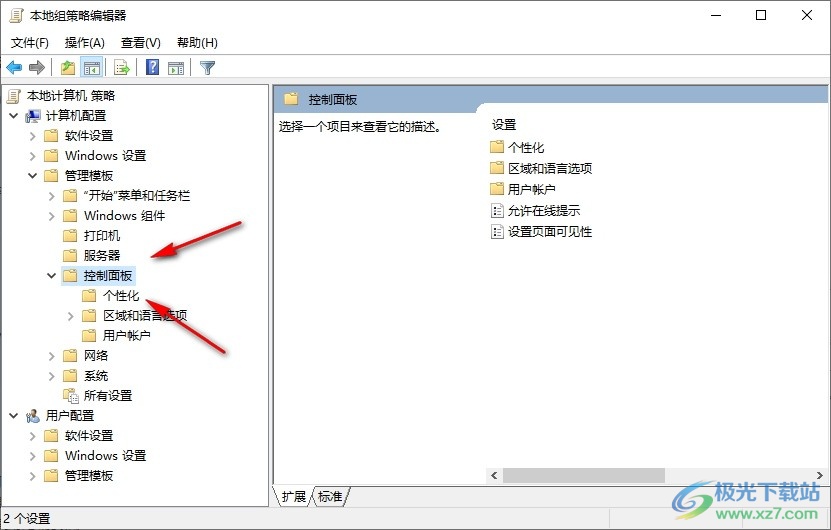Expand the 区域和语言选项 tree node
Screen dimensions: 831x530
point(70,316)
